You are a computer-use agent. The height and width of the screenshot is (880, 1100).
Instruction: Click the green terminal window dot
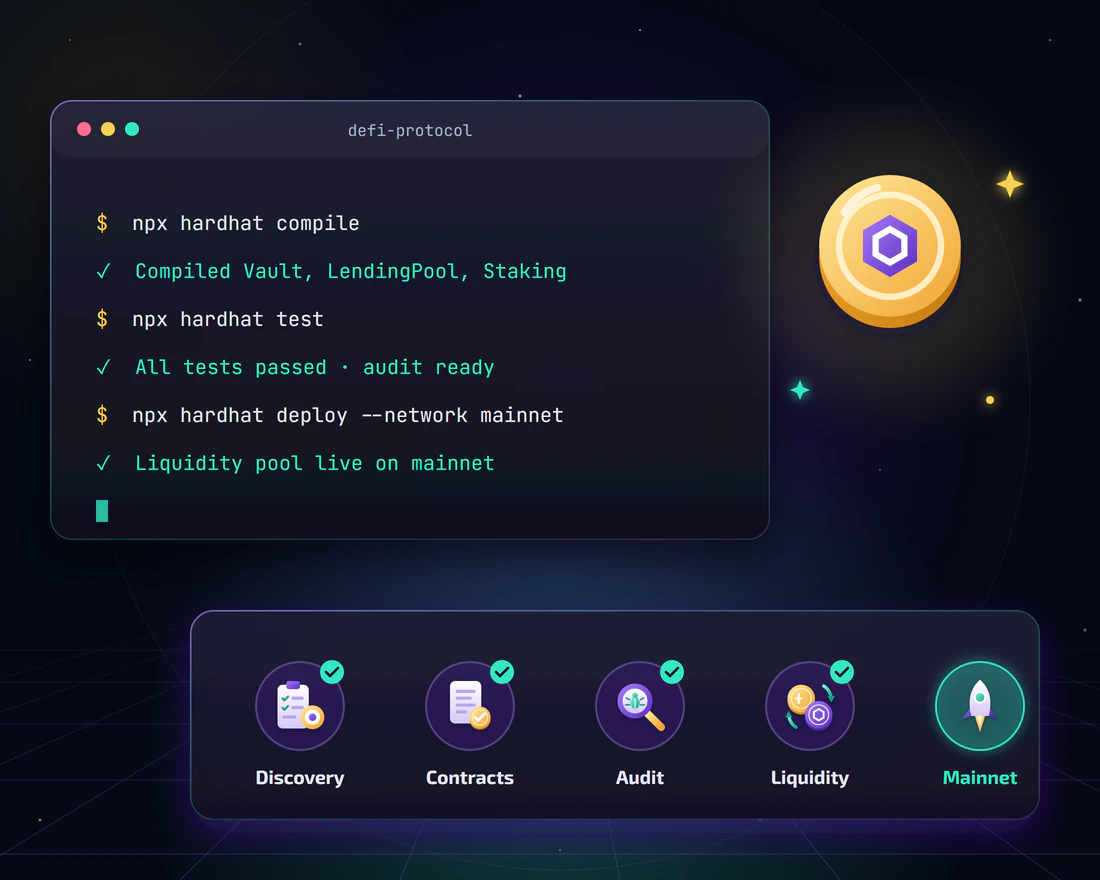click(x=132, y=129)
